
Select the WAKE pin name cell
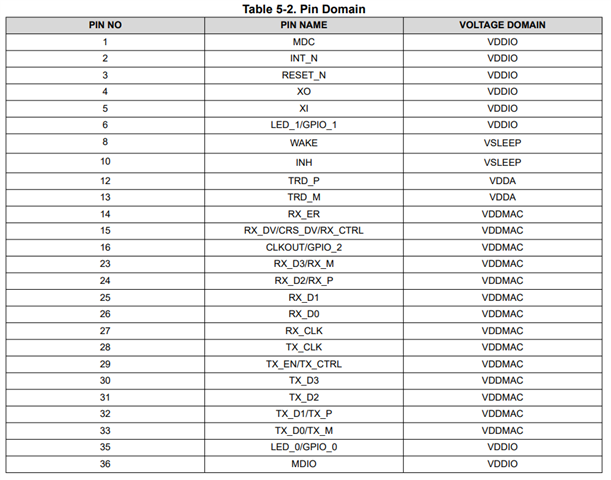tap(304, 143)
